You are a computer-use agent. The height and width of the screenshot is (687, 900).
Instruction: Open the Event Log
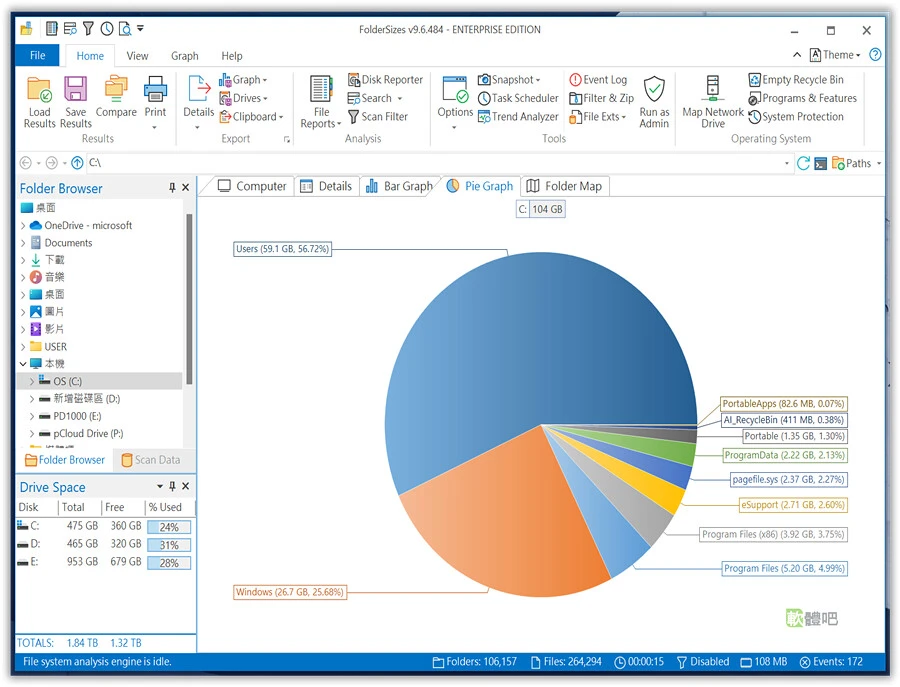598,80
